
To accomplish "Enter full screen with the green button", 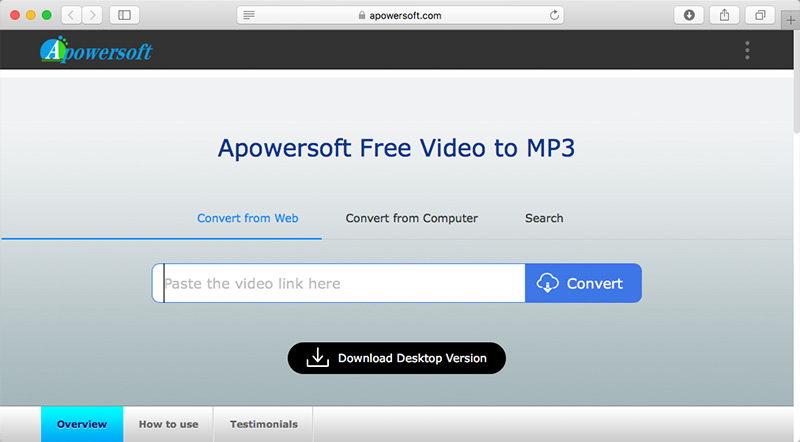I will coord(46,15).
